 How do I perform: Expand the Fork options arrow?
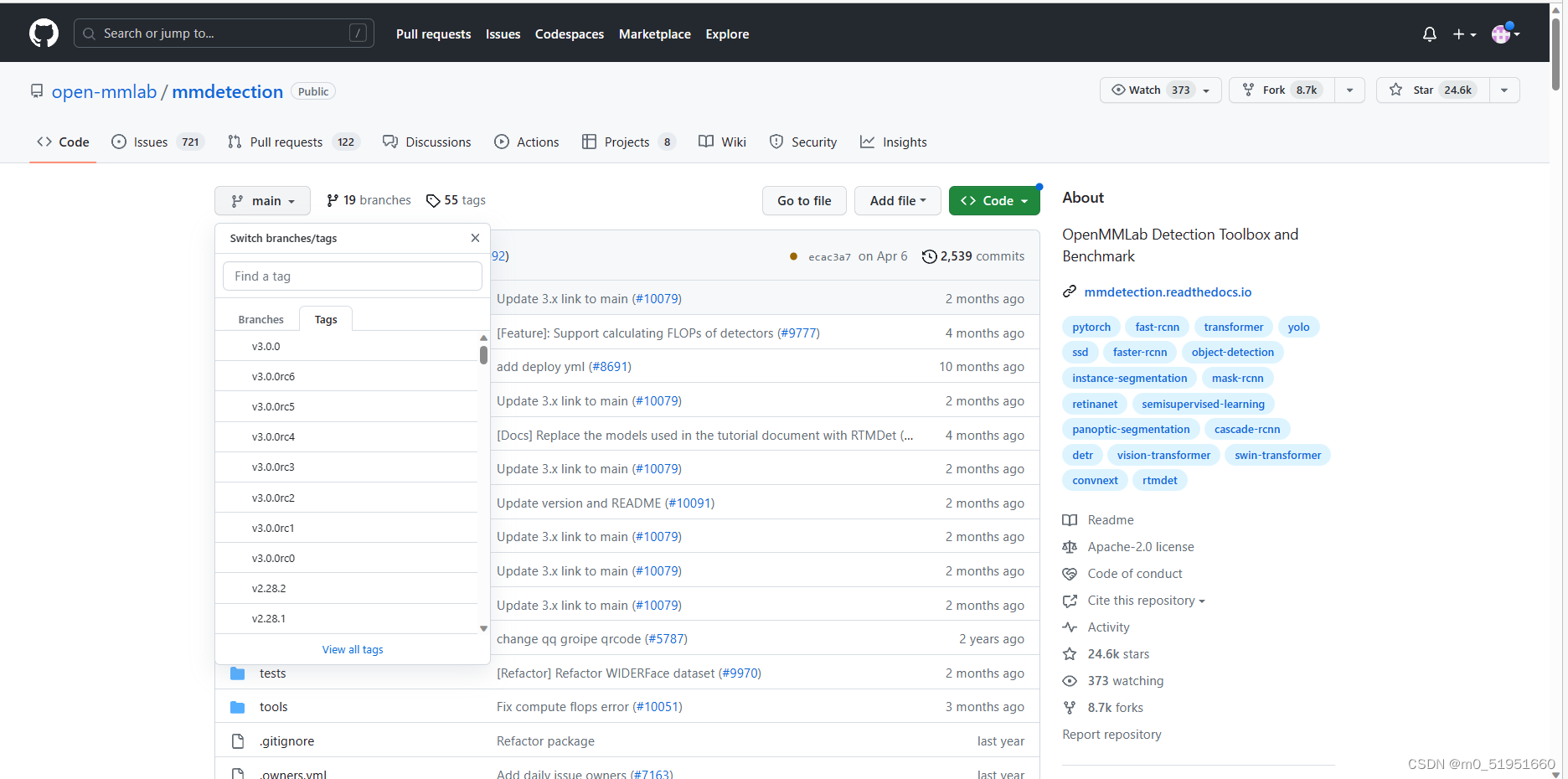pos(1349,90)
